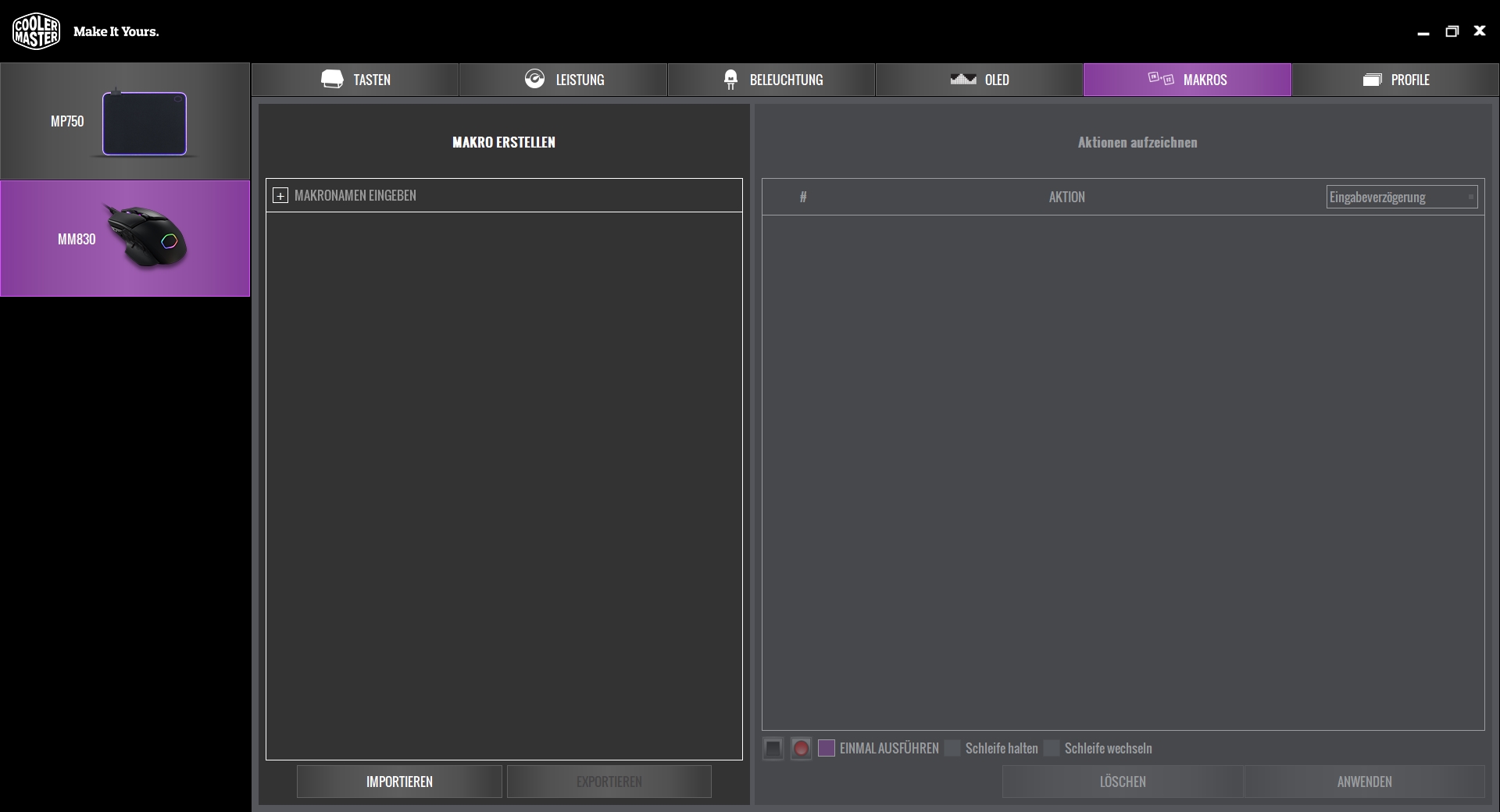Click the plus icon to add macro

tap(280, 196)
